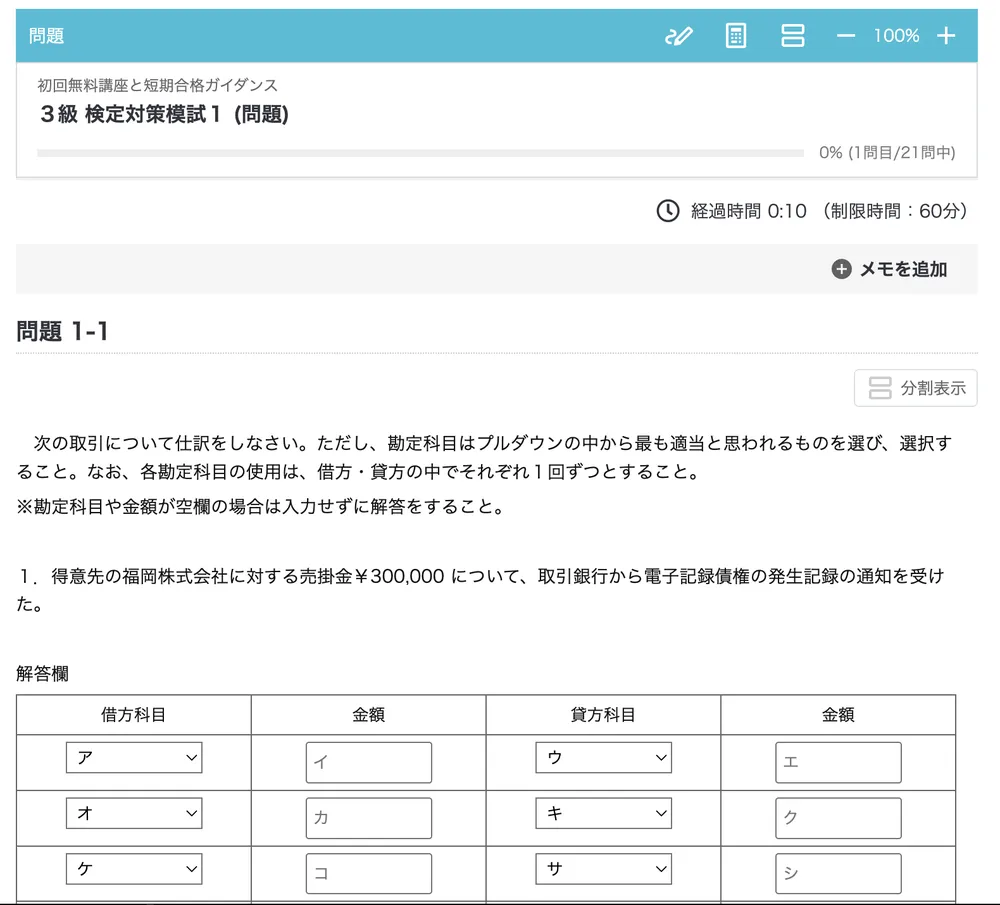Click the 100% zoom level text
Image resolution: width=1000 pixels, height=905 pixels.
(896, 36)
